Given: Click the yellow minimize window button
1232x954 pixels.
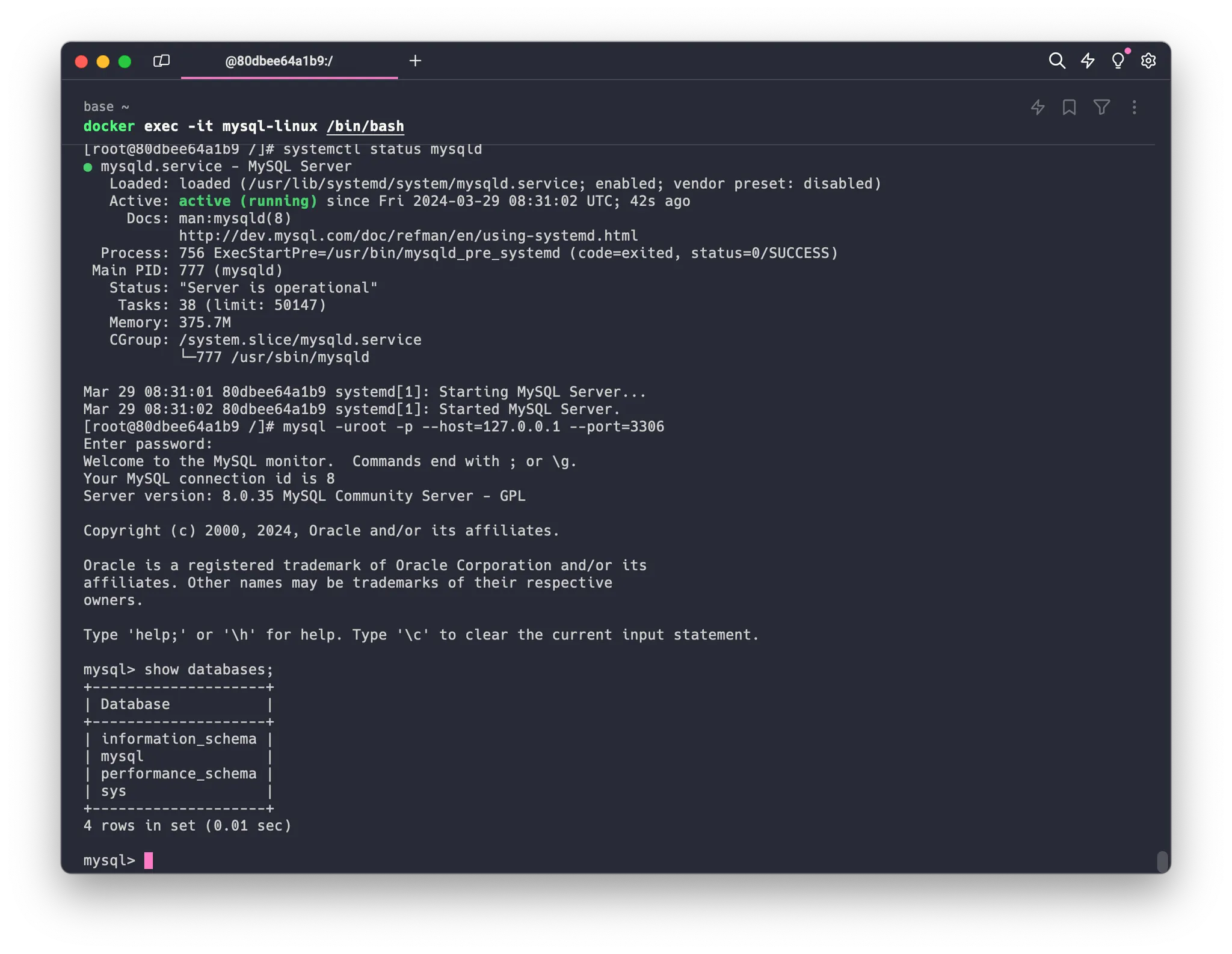Looking at the screenshot, I should coord(103,61).
